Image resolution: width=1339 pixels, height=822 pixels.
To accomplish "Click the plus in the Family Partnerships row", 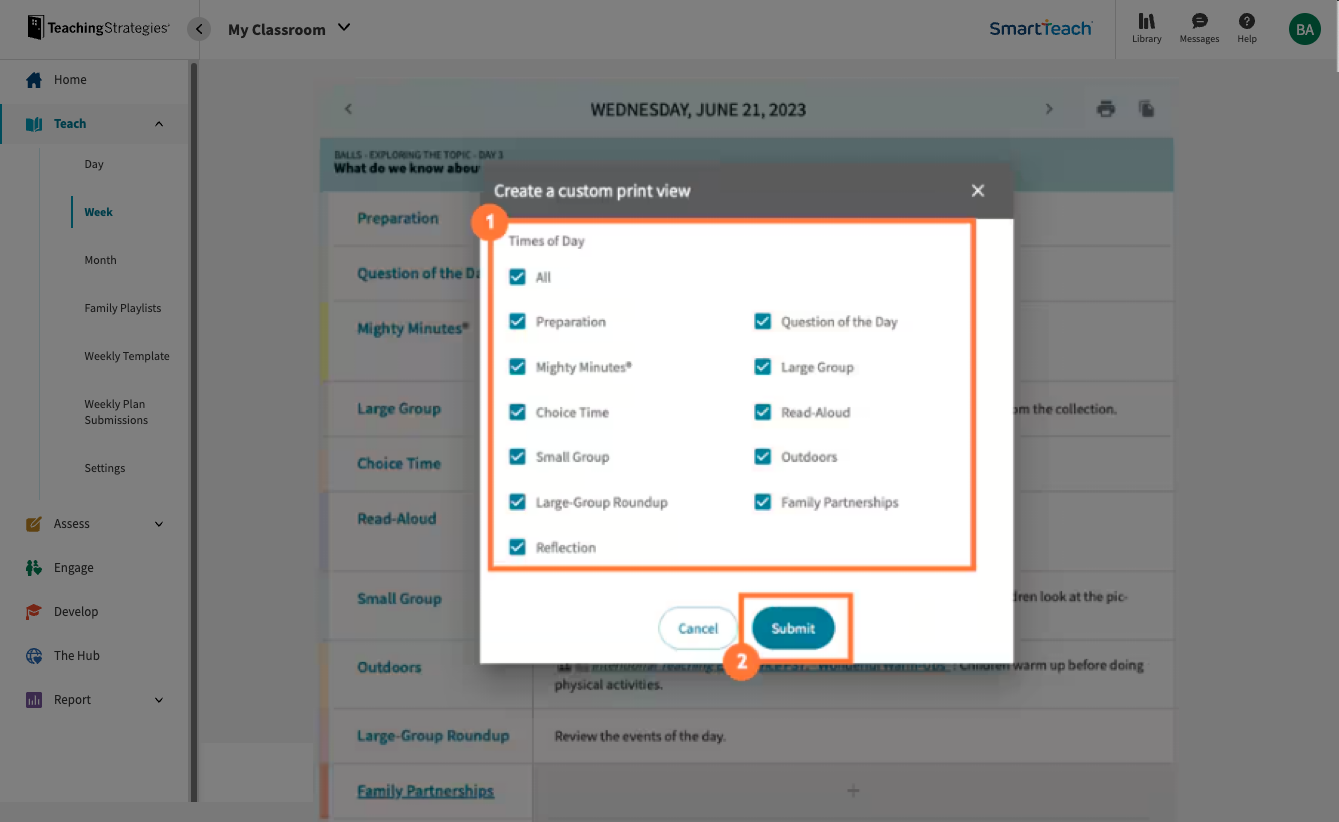I will click(852, 790).
